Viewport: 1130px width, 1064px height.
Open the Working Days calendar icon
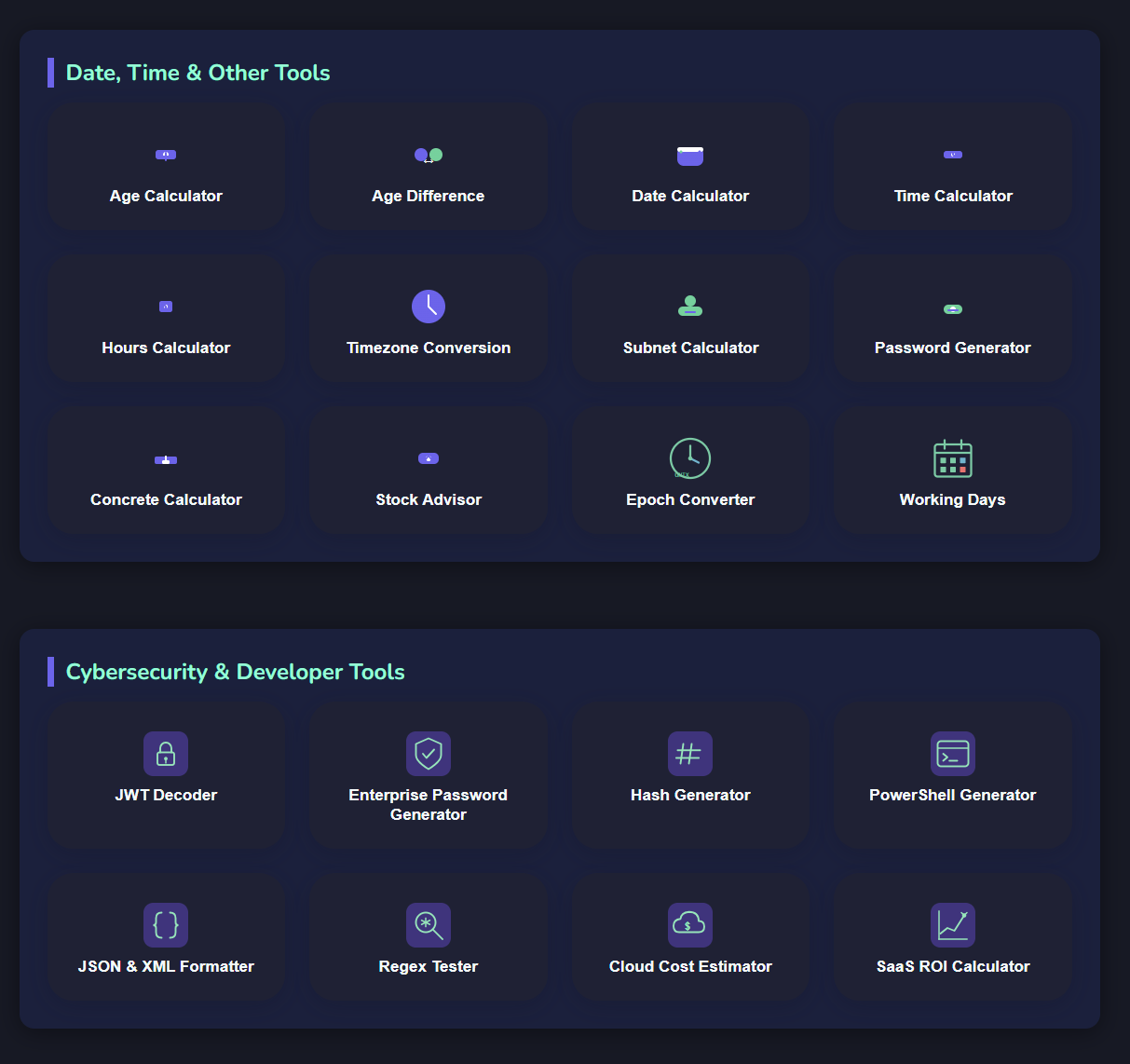(x=952, y=458)
